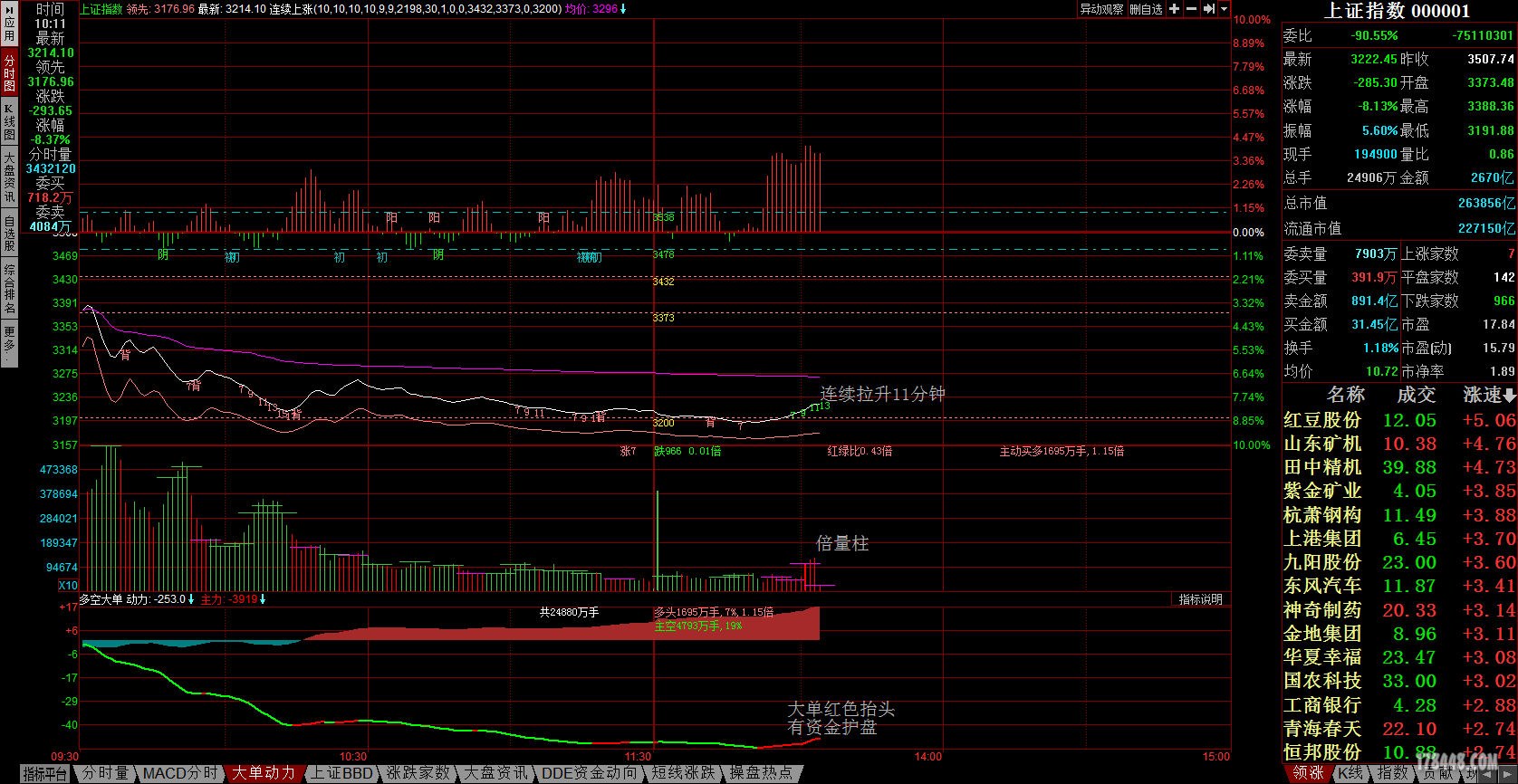Sort by 涨速 column arrow
The image size is (1518, 784).
click(1509, 396)
